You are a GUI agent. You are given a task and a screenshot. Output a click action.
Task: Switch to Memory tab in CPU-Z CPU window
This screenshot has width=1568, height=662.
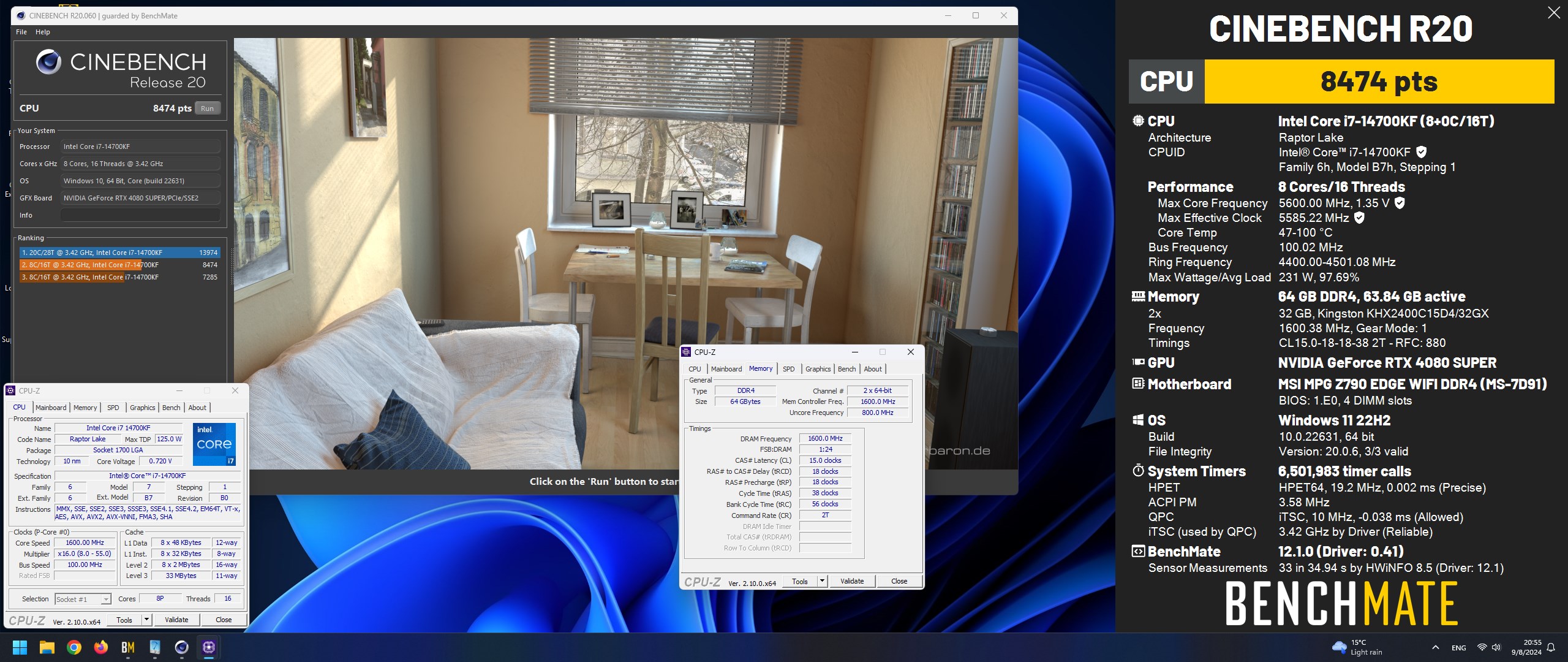pyautogui.click(x=85, y=408)
